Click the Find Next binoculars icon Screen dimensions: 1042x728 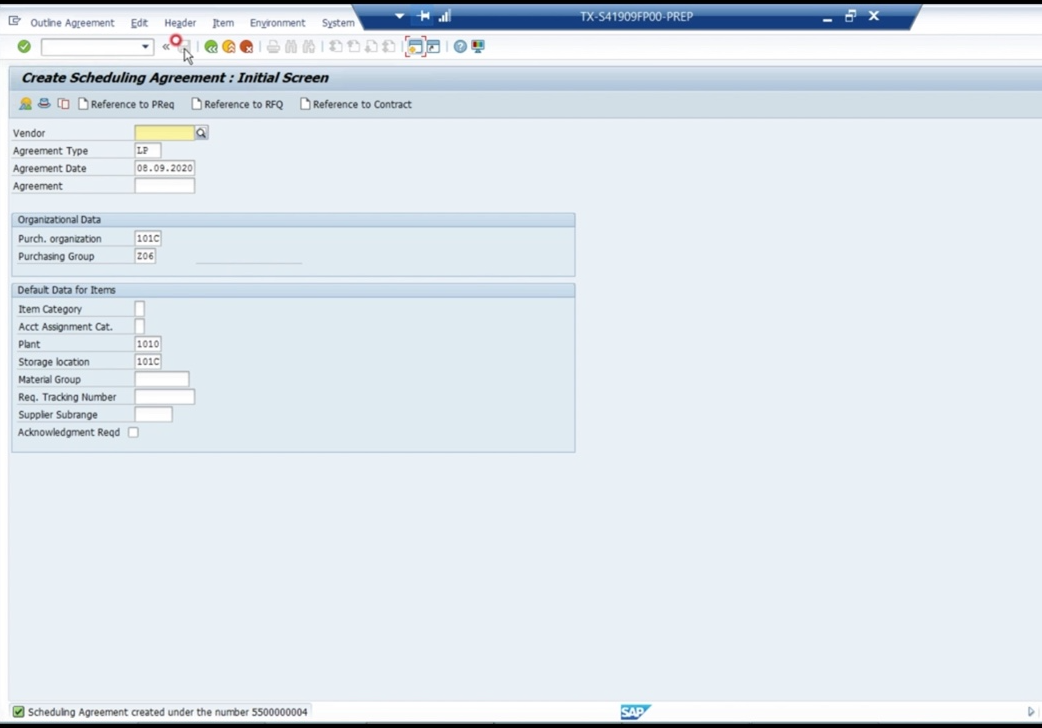pos(309,47)
